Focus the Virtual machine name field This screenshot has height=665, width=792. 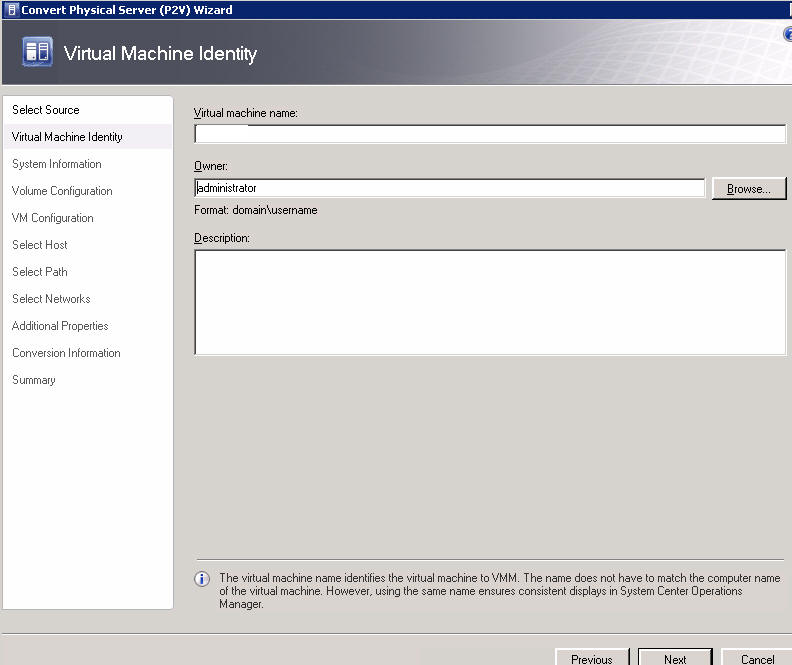click(x=490, y=134)
